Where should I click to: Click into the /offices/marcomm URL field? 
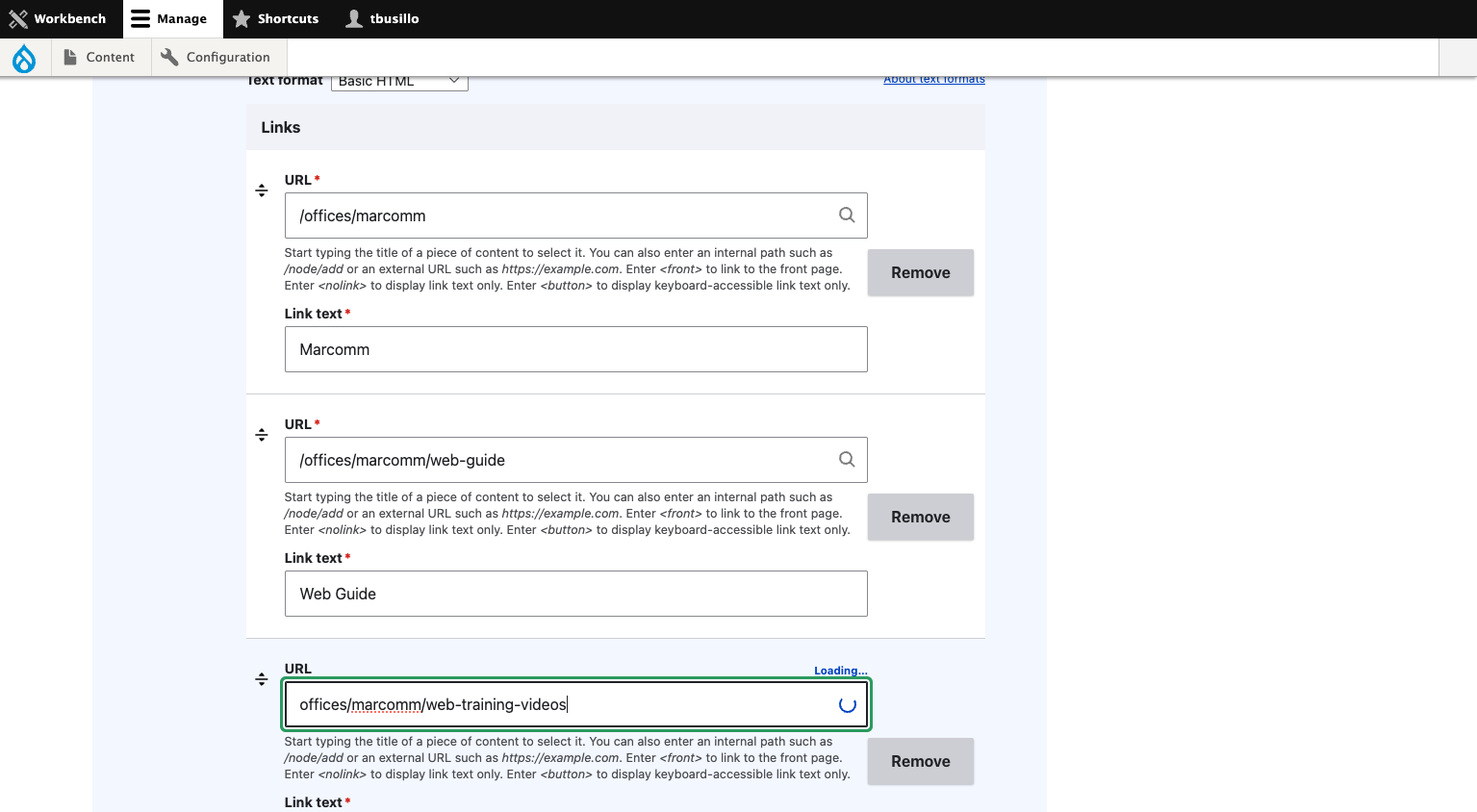tap(575, 216)
